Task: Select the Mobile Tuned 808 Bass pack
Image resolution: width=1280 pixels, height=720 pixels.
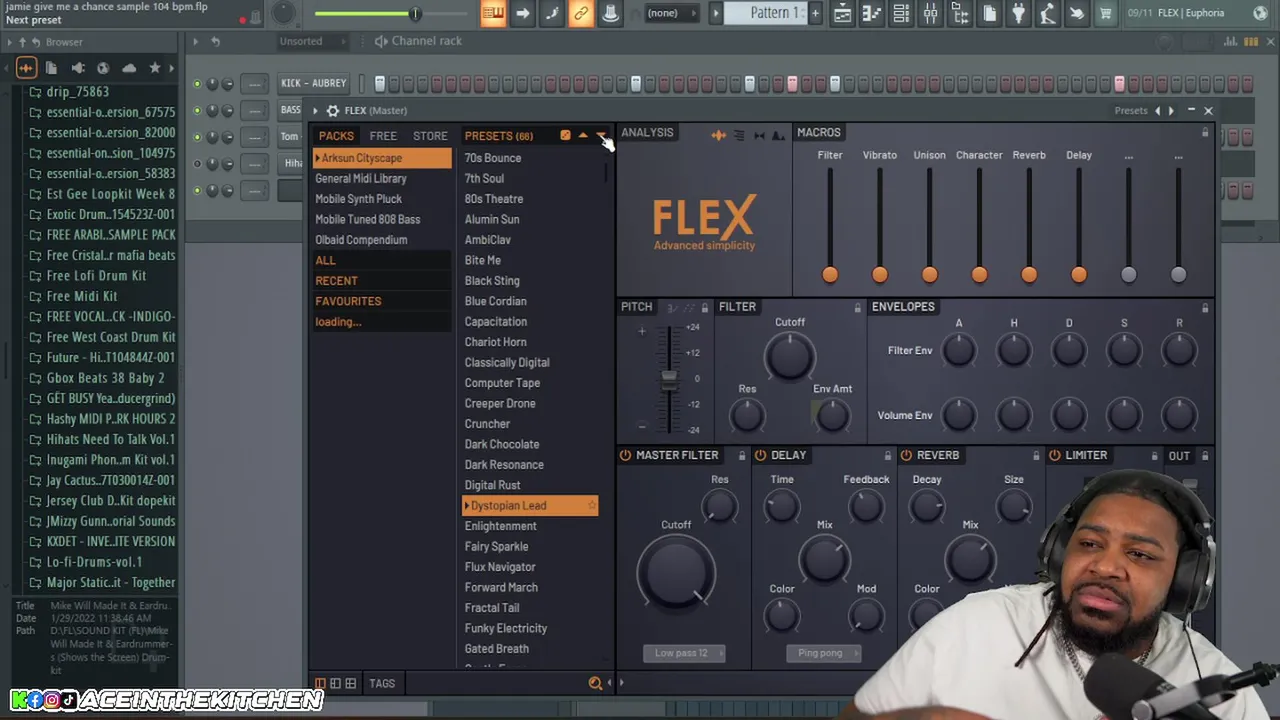Action: [x=368, y=219]
